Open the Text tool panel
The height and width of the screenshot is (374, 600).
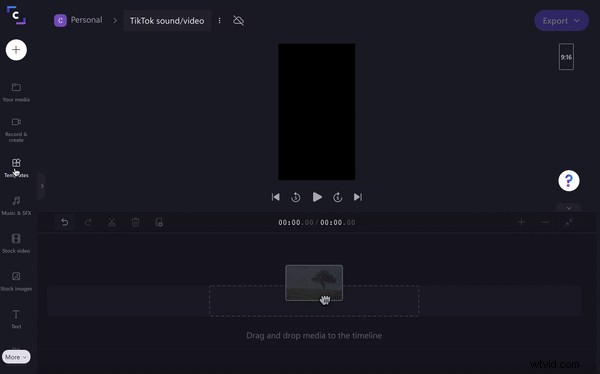point(16,319)
